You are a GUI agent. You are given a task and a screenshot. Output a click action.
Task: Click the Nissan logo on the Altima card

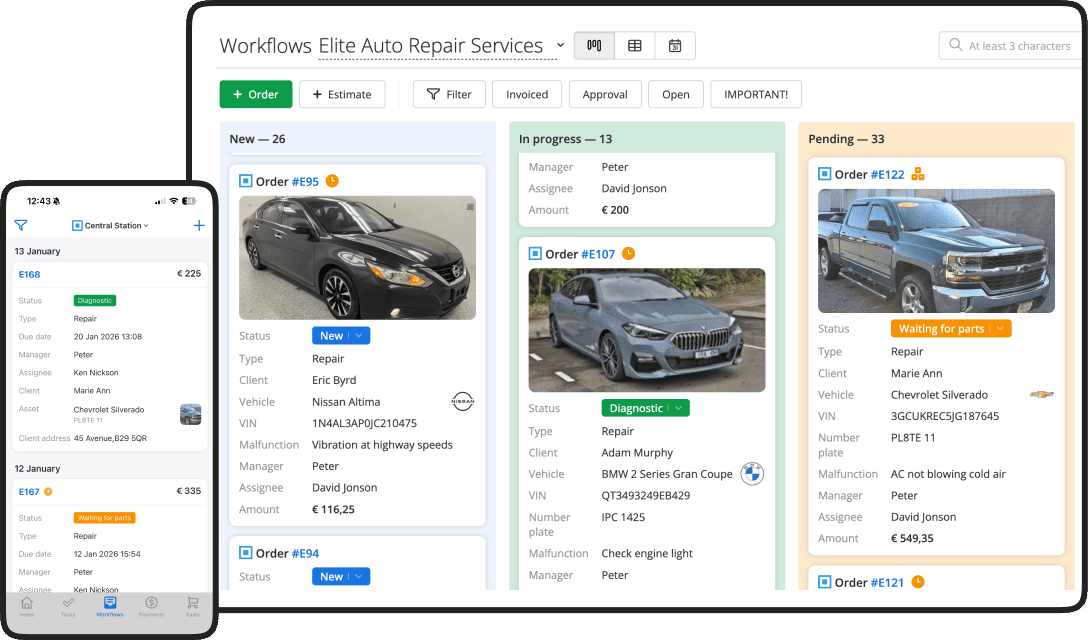pos(463,401)
